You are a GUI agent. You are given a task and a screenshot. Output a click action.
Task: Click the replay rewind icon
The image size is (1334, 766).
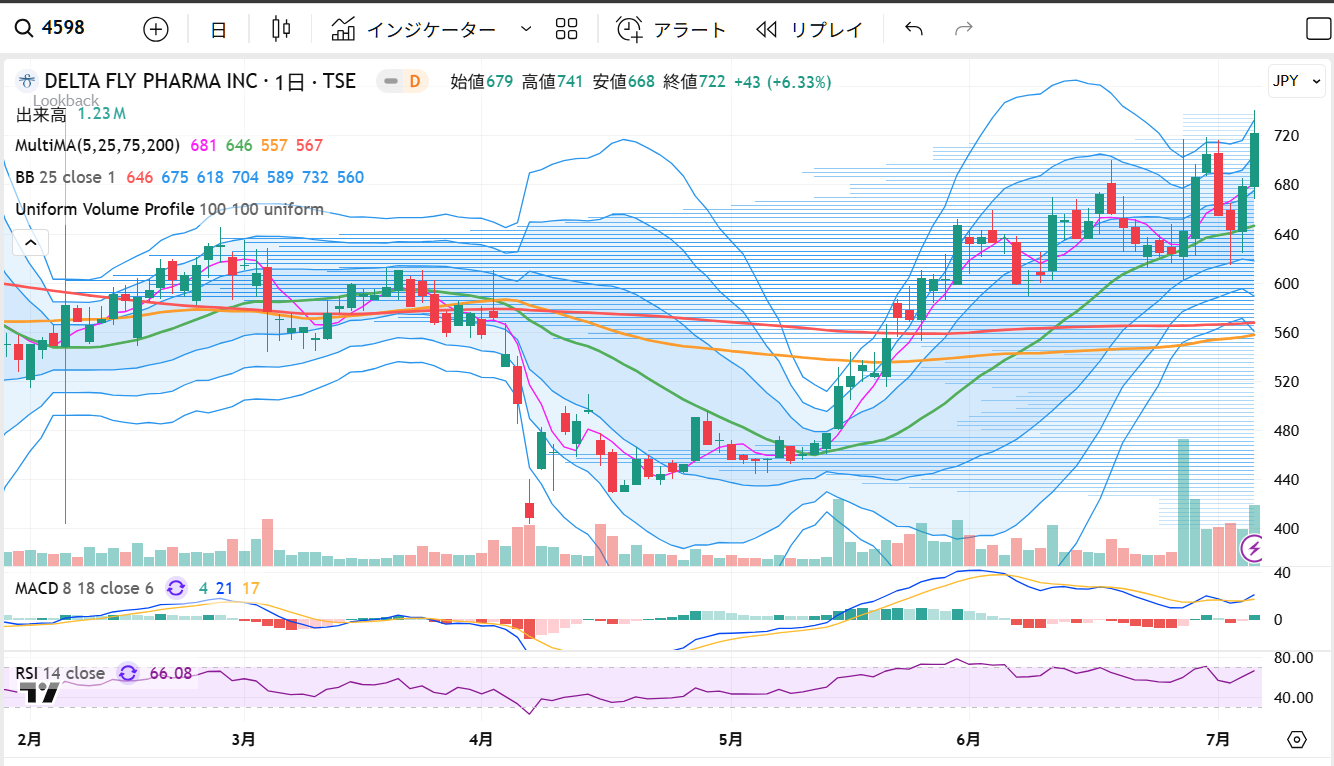(767, 29)
